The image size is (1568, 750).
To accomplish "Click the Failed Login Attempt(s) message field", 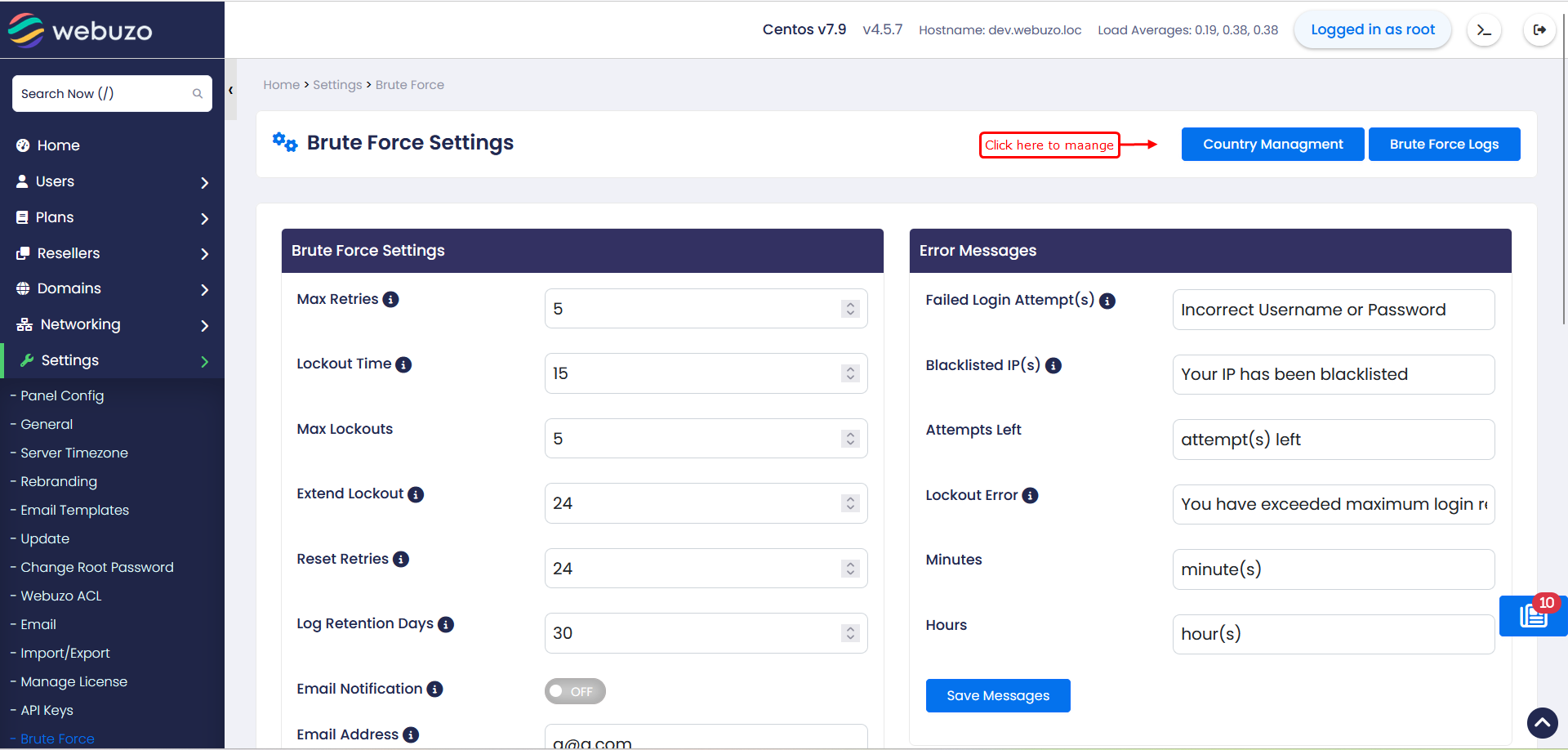I will coord(1333,310).
